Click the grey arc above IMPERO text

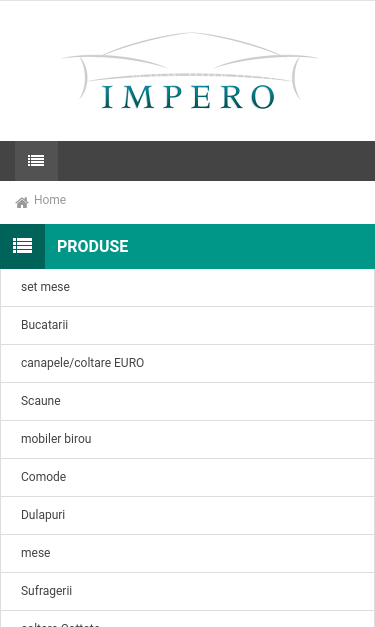click(191, 42)
